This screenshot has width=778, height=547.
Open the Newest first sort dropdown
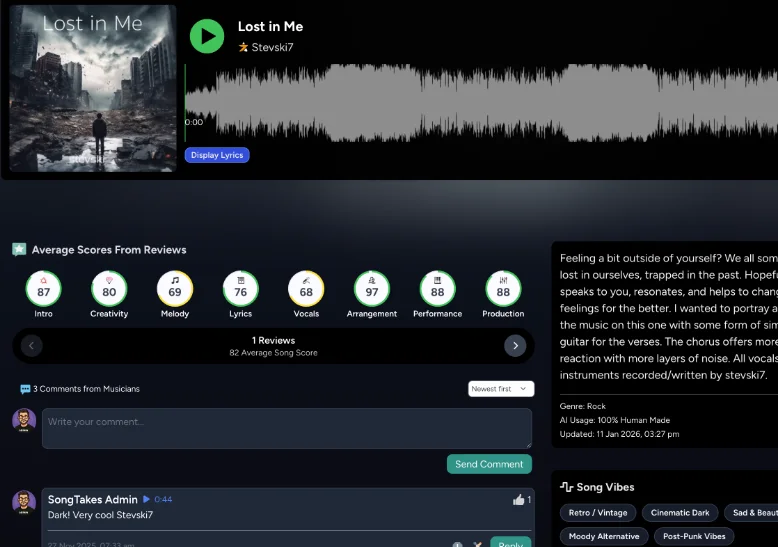(501, 389)
